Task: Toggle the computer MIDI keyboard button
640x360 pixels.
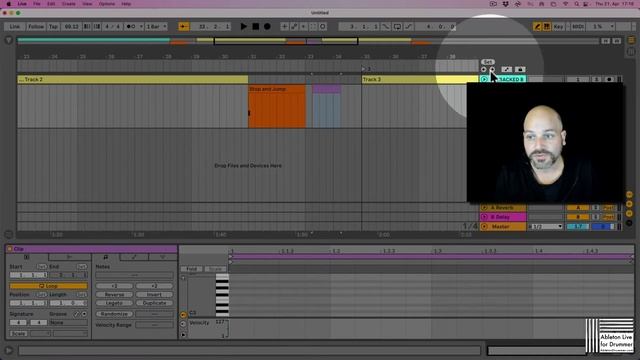Action: coord(547,27)
